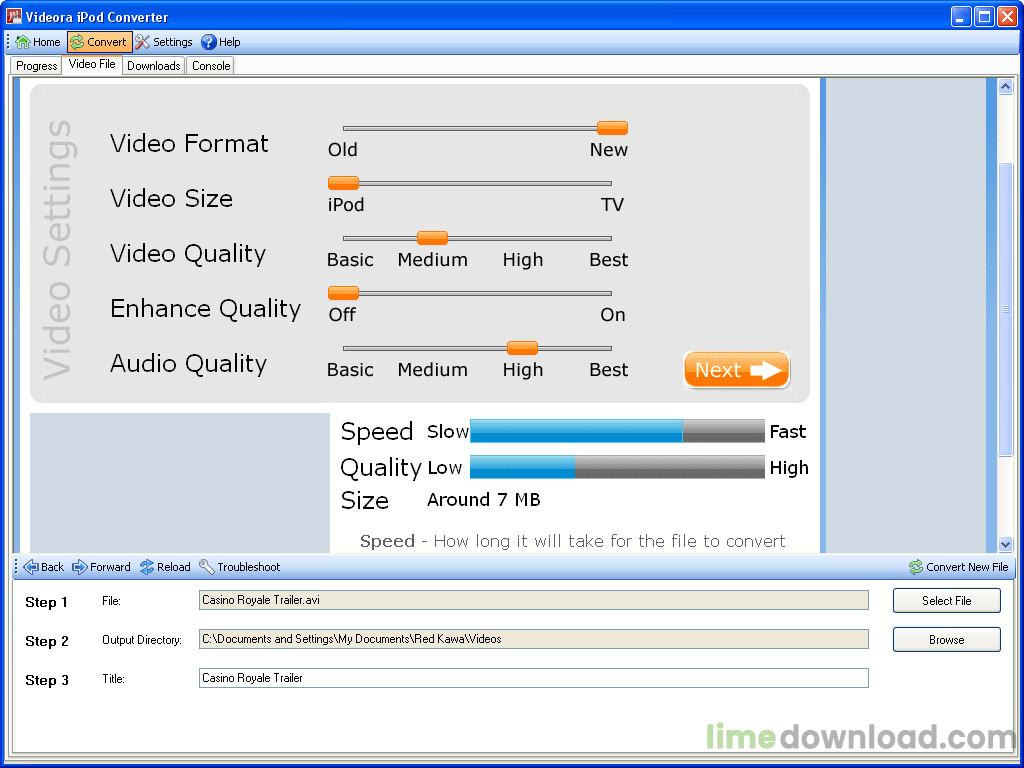The width and height of the screenshot is (1024, 768).
Task: Turn Enhance Quality On
Action: (613, 315)
